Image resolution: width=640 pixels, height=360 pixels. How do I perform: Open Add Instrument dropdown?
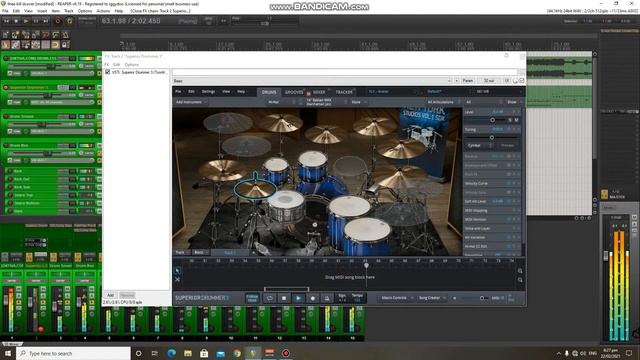tap(191, 102)
